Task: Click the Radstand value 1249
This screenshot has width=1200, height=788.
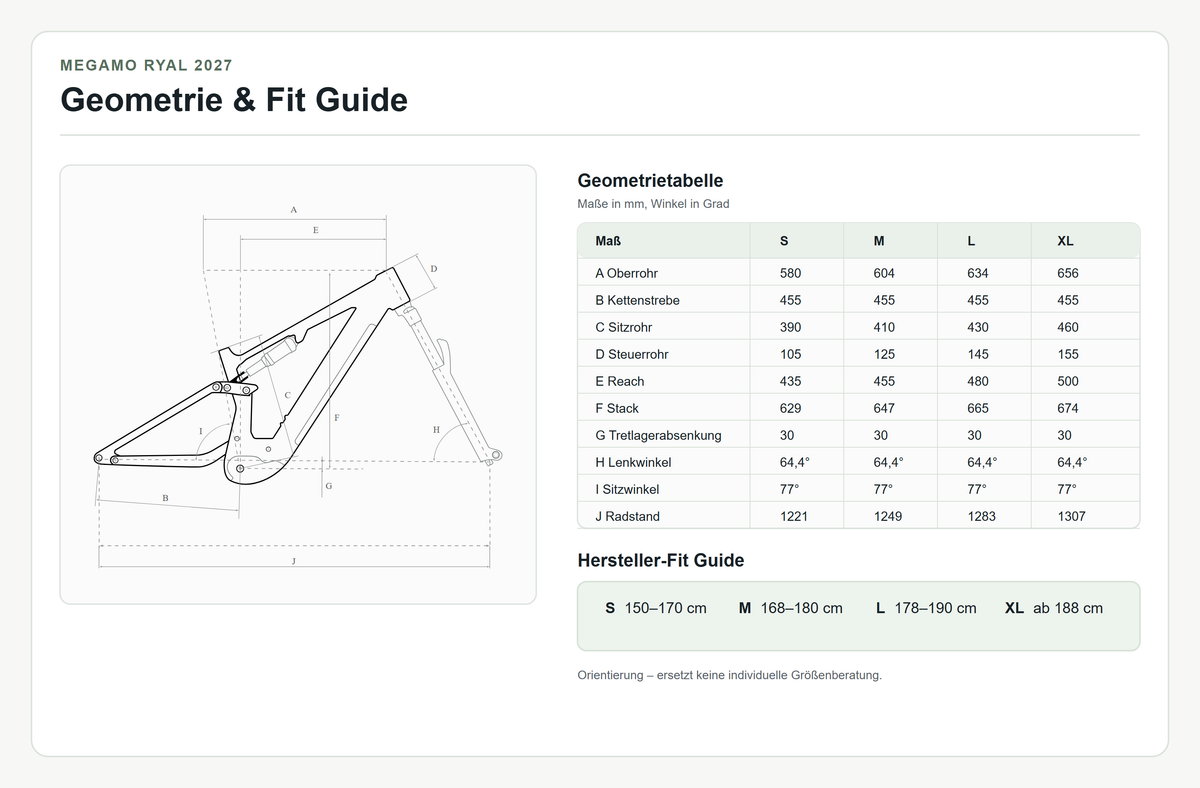Action: pyautogui.click(x=888, y=516)
